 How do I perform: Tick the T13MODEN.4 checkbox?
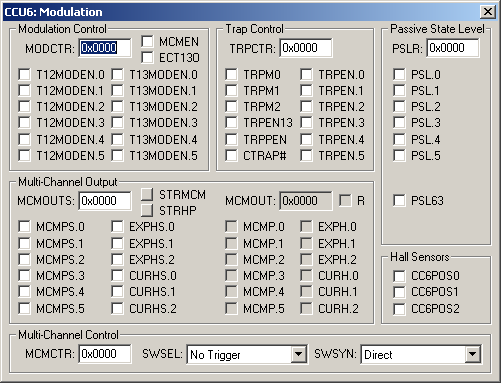point(117,139)
